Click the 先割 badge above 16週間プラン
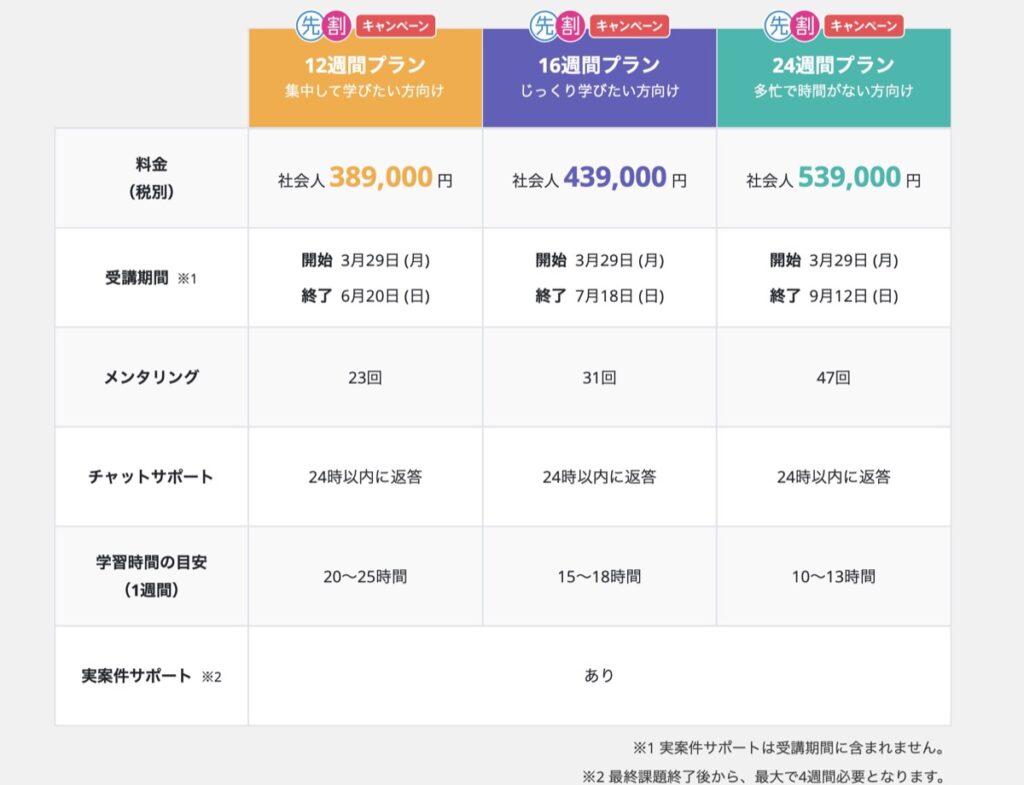The image size is (1024, 785). (x=557, y=26)
